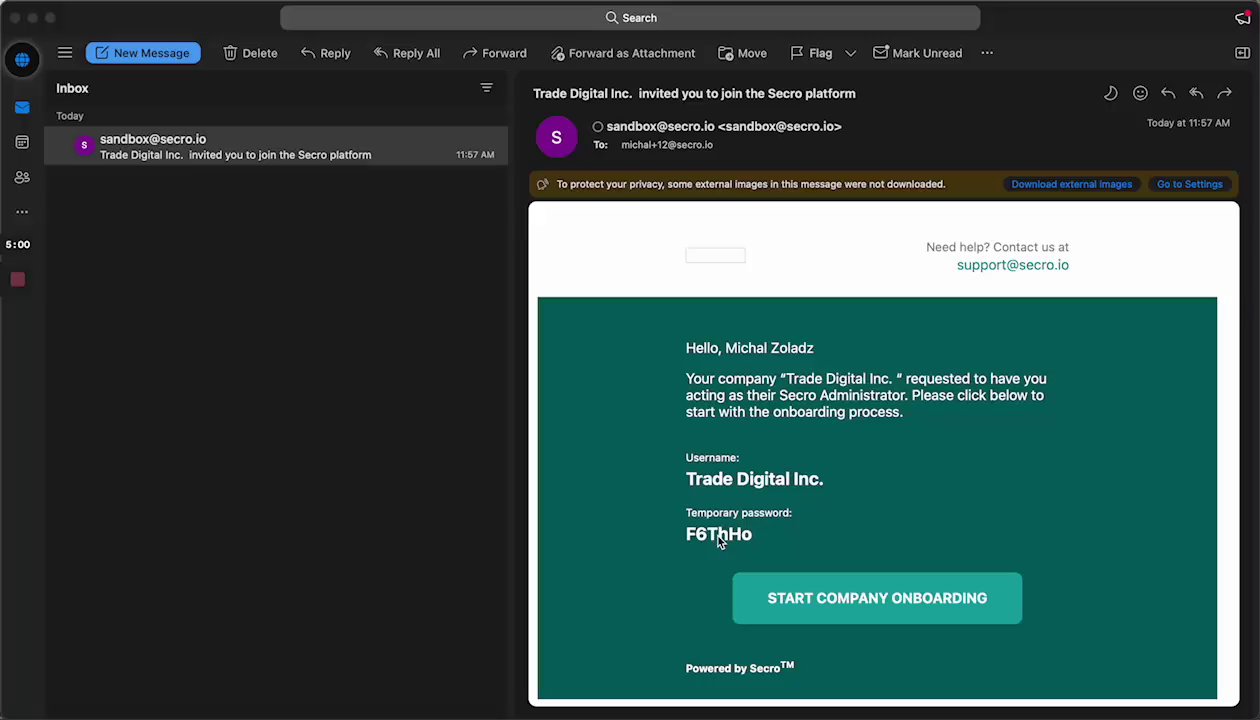Click the temporary password F6ThHo
This screenshot has height=720, width=1260.
(x=718, y=534)
